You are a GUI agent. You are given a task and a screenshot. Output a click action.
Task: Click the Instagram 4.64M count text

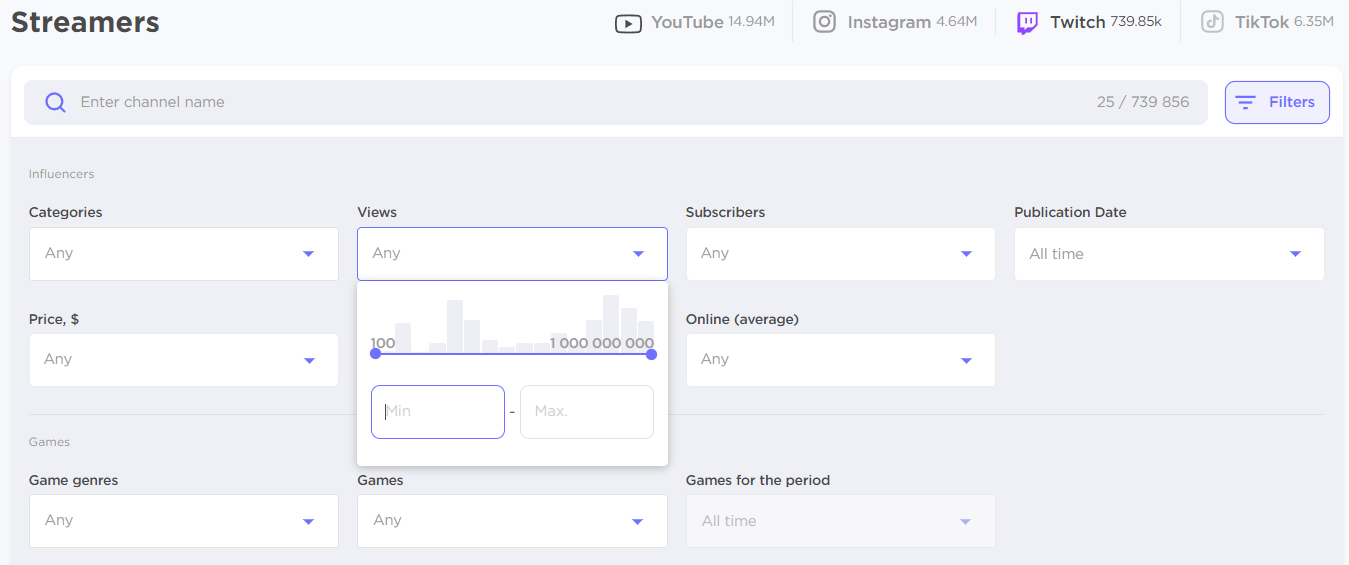pos(956,22)
